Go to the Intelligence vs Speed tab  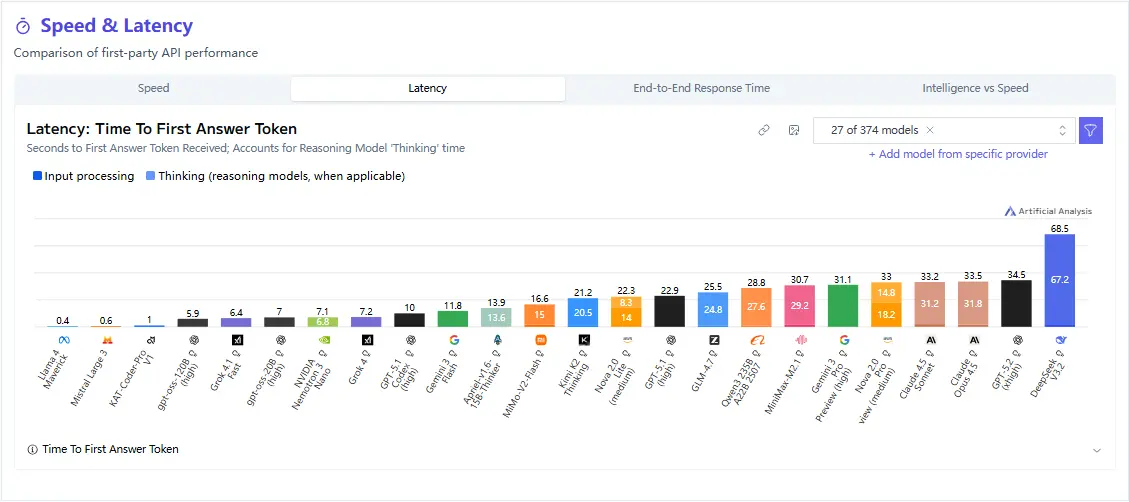[975, 89]
